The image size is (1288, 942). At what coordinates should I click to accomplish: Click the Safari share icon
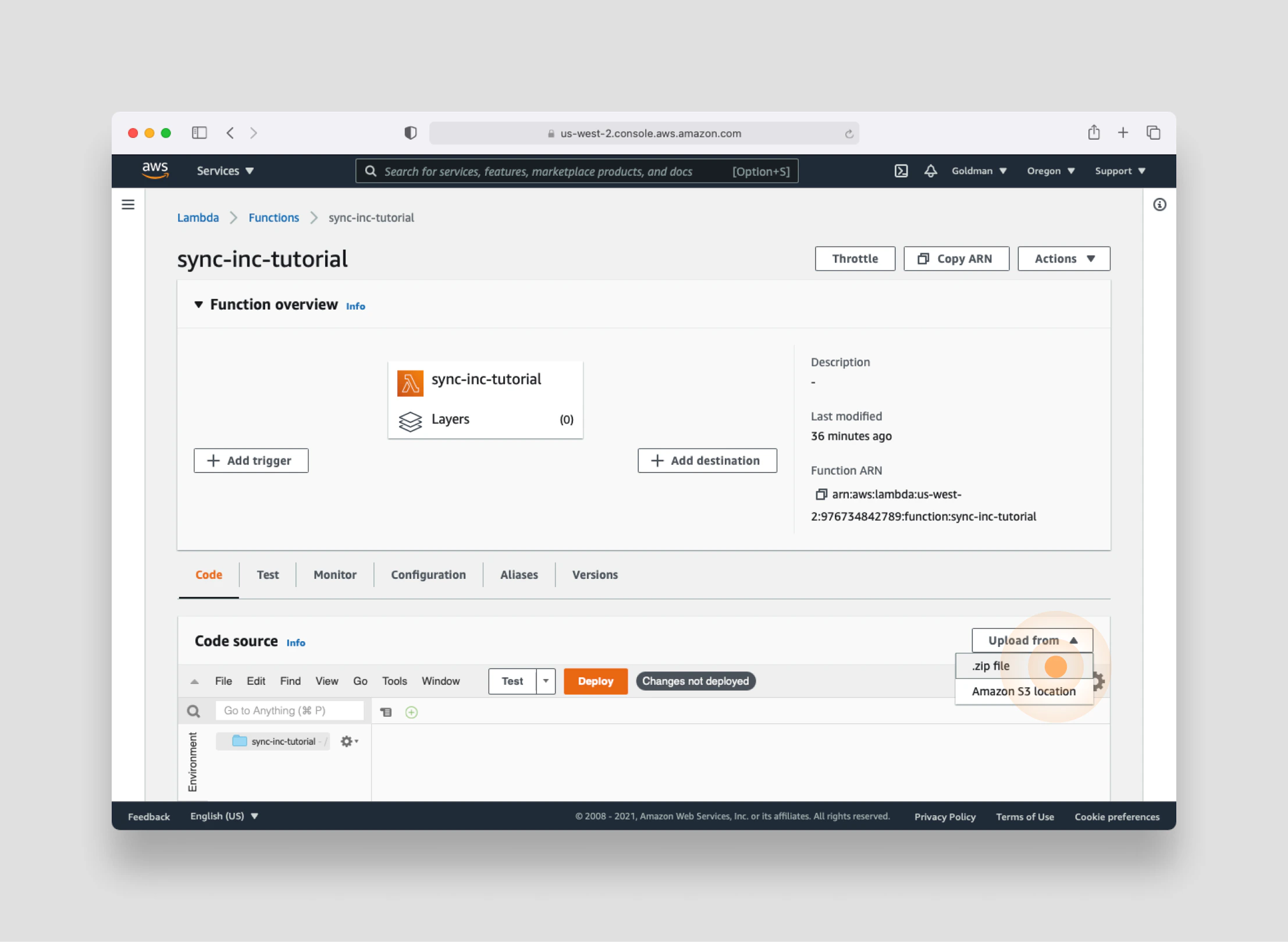tap(1094, 133)
